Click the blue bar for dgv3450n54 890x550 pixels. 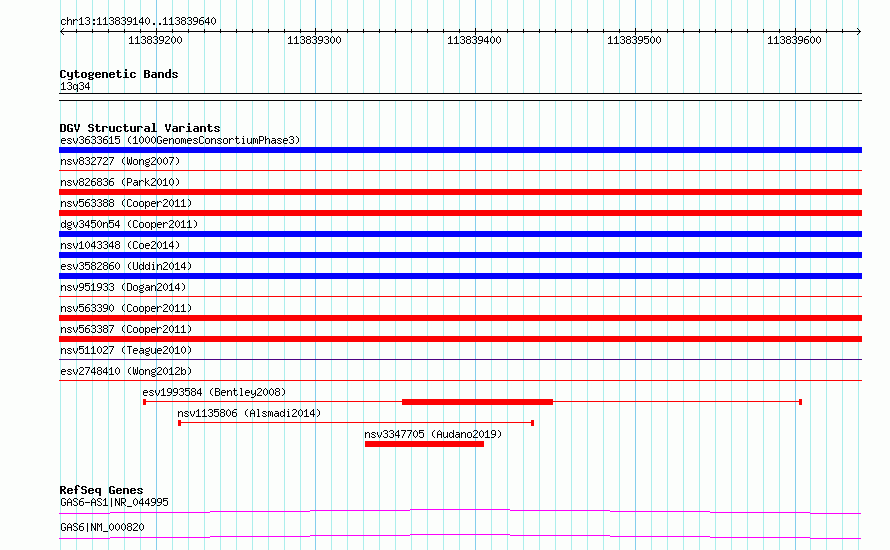(460, 234)
